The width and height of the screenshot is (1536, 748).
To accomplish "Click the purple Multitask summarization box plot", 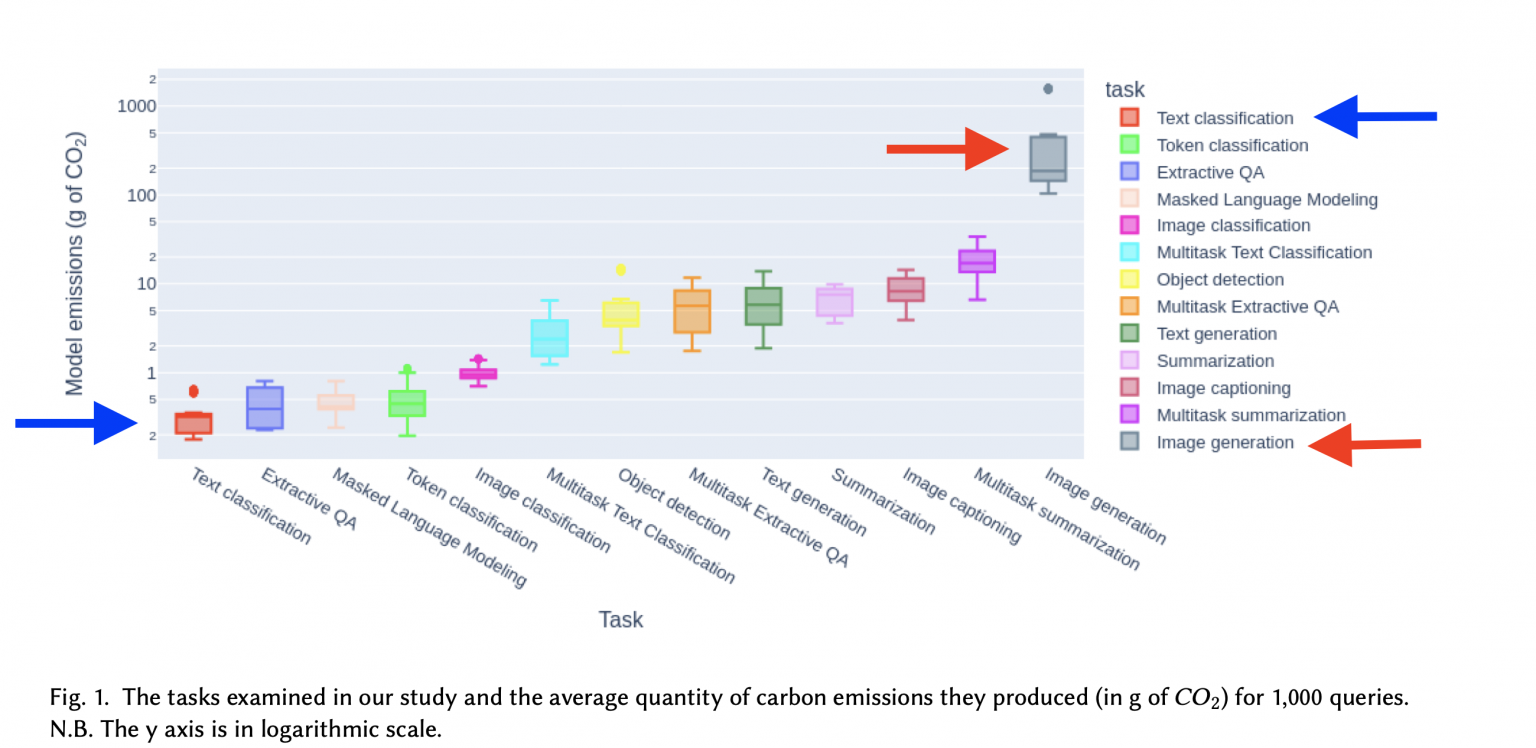I will [x=977, y=261].
